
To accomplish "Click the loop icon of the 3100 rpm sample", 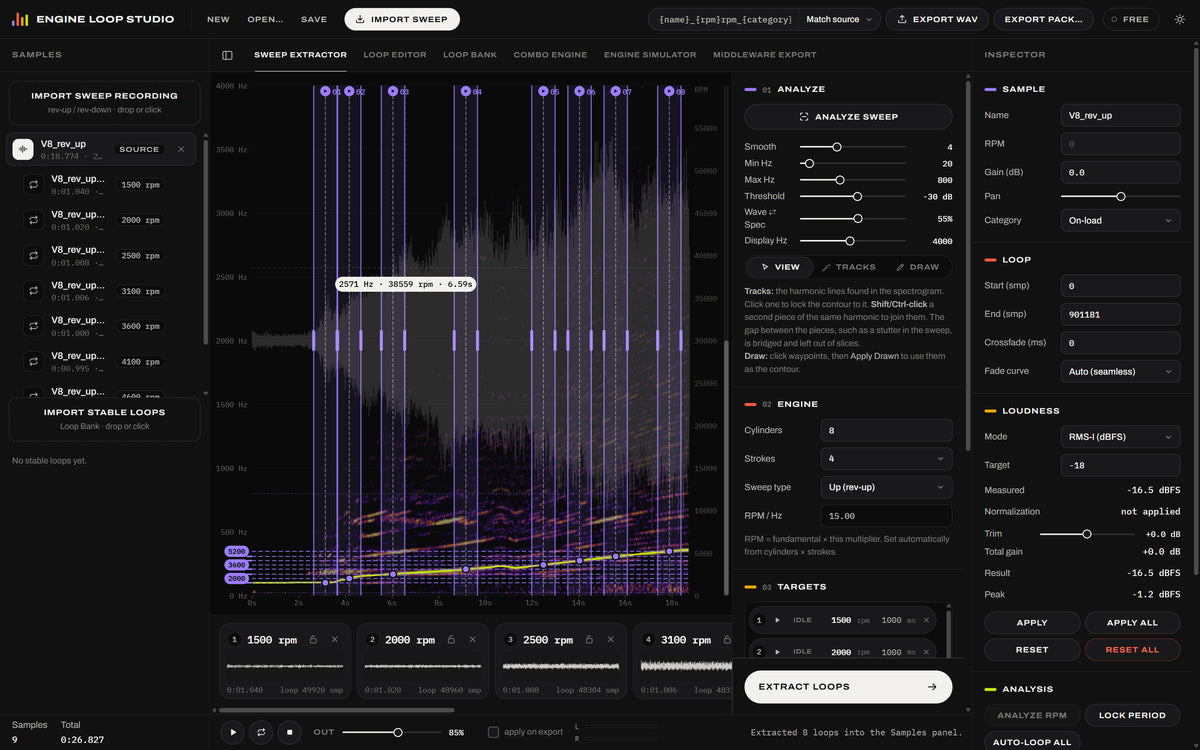I will coord(33,291).
